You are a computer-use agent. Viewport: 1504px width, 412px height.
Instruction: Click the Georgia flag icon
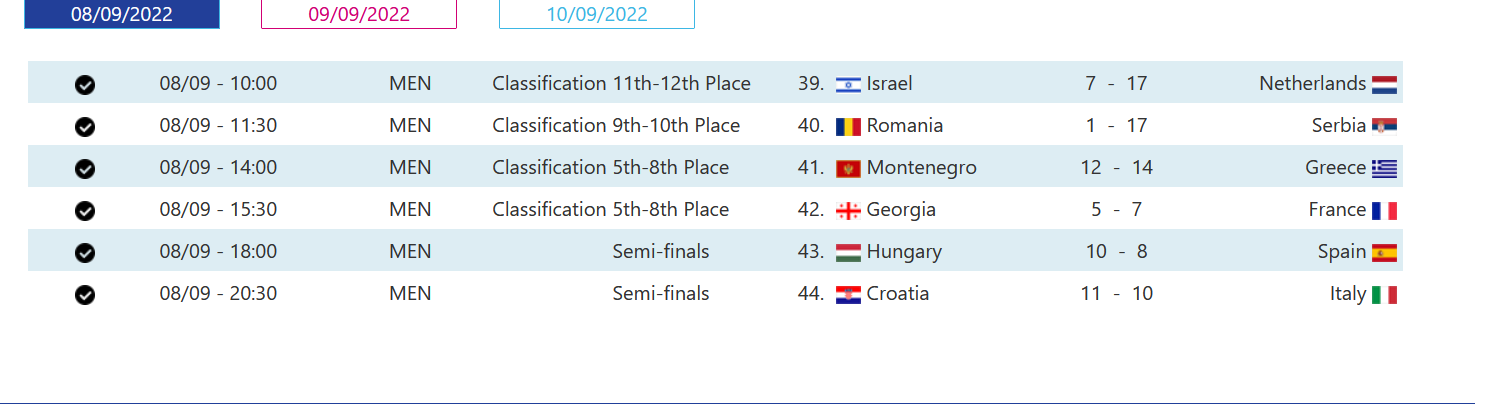point(847,210)
